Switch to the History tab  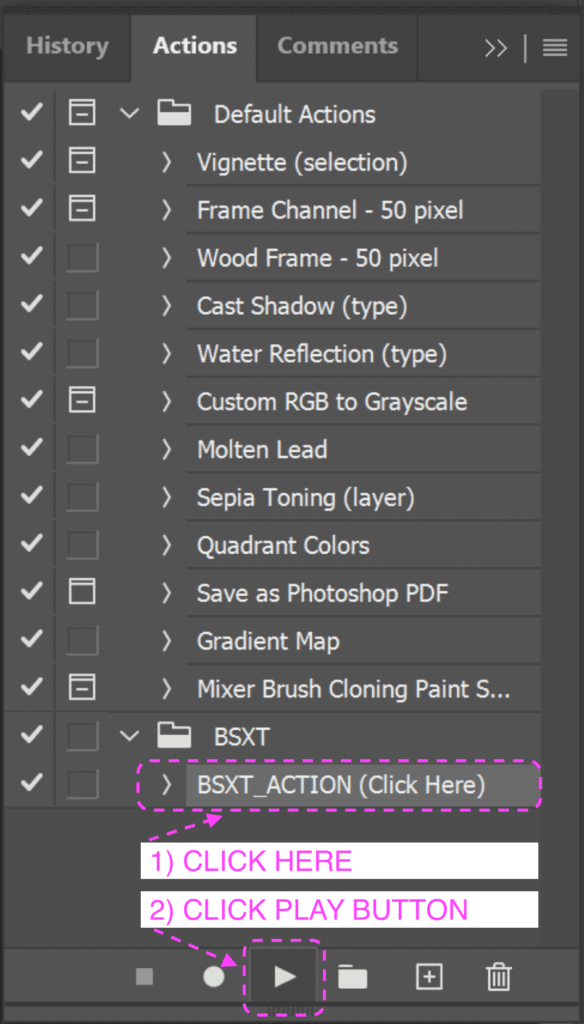67,46
